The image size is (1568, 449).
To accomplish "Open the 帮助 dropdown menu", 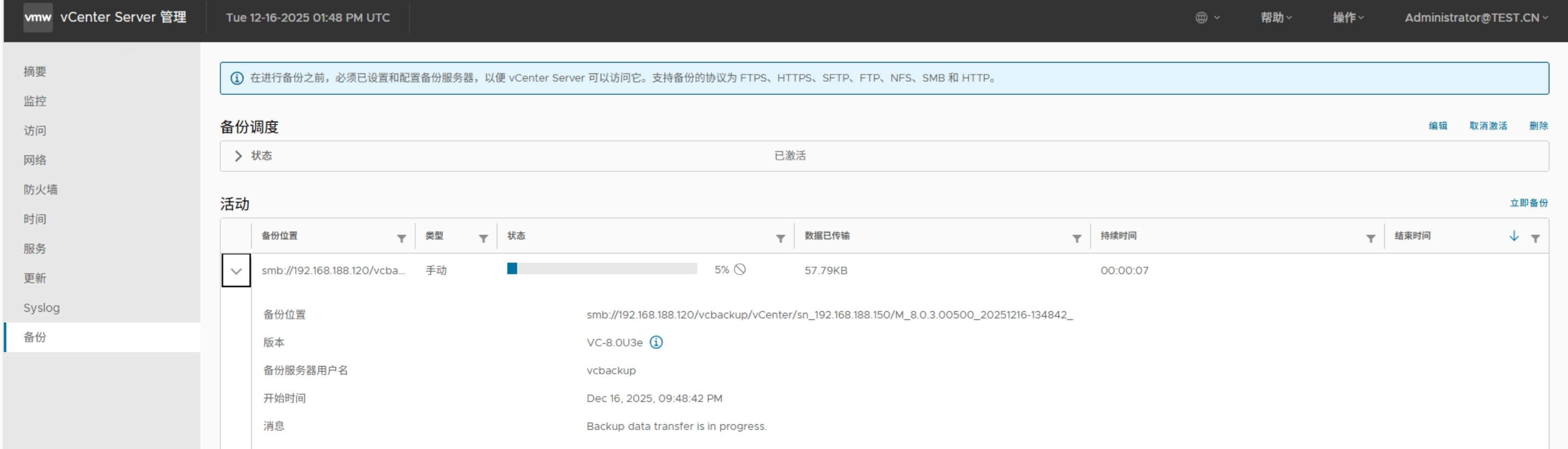I will pyautogui.click(x=1276, y=18).
